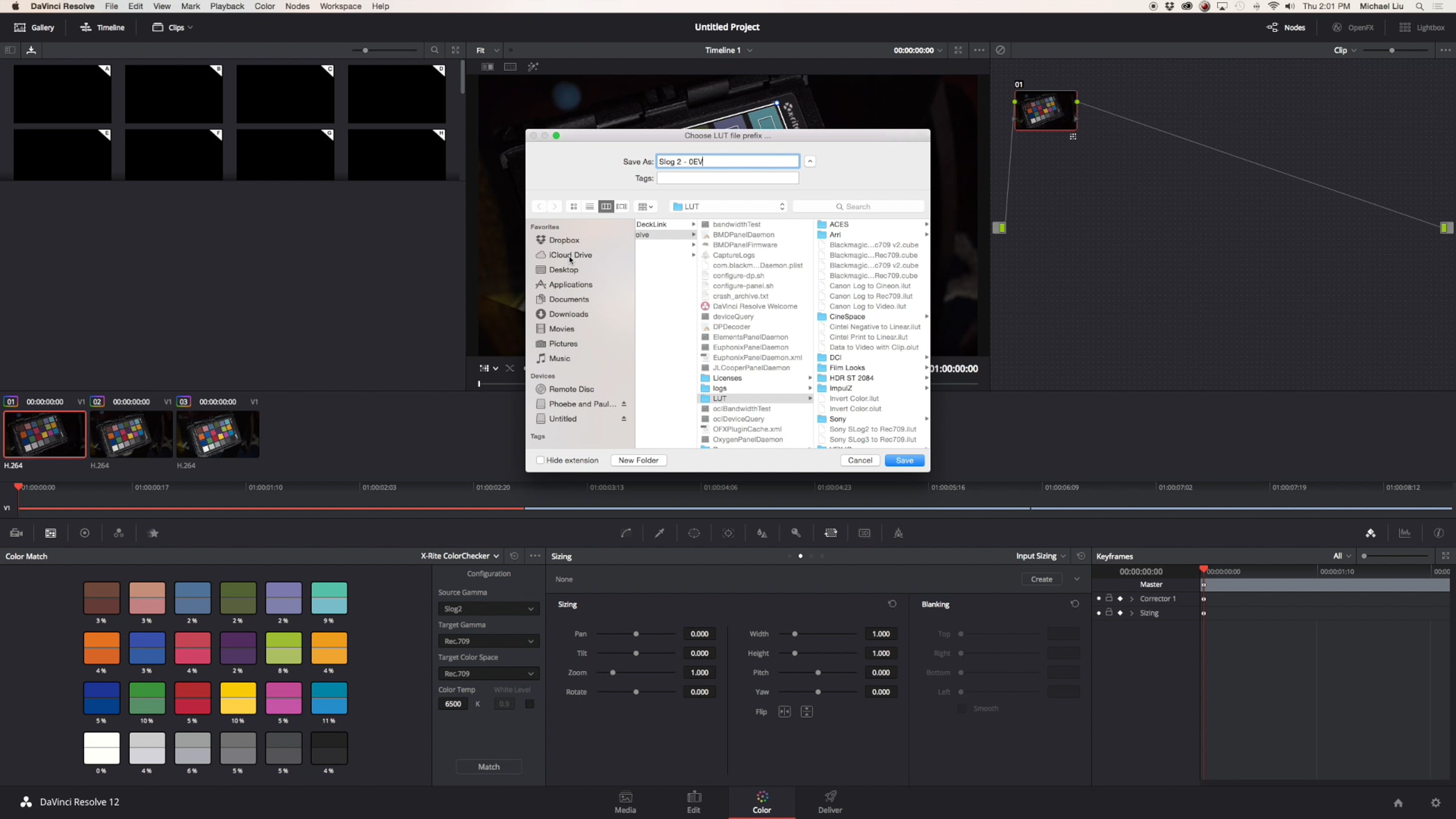Toggle the Nodes editor panel
The height and width of the screenshot is (819, 1456).
1286,27
